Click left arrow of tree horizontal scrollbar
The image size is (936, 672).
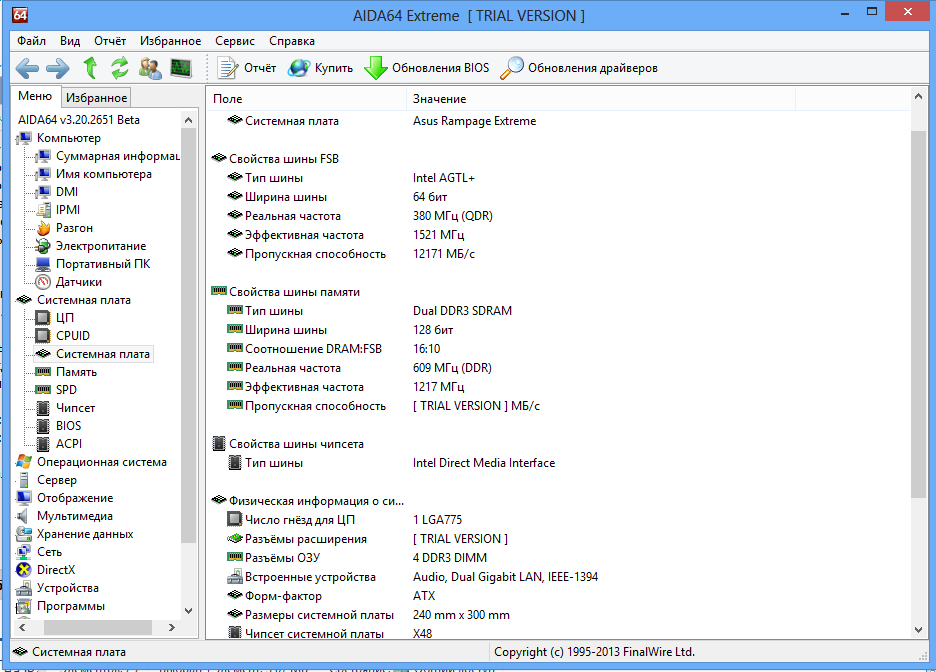pyautogui.click(x=22, y=627)
